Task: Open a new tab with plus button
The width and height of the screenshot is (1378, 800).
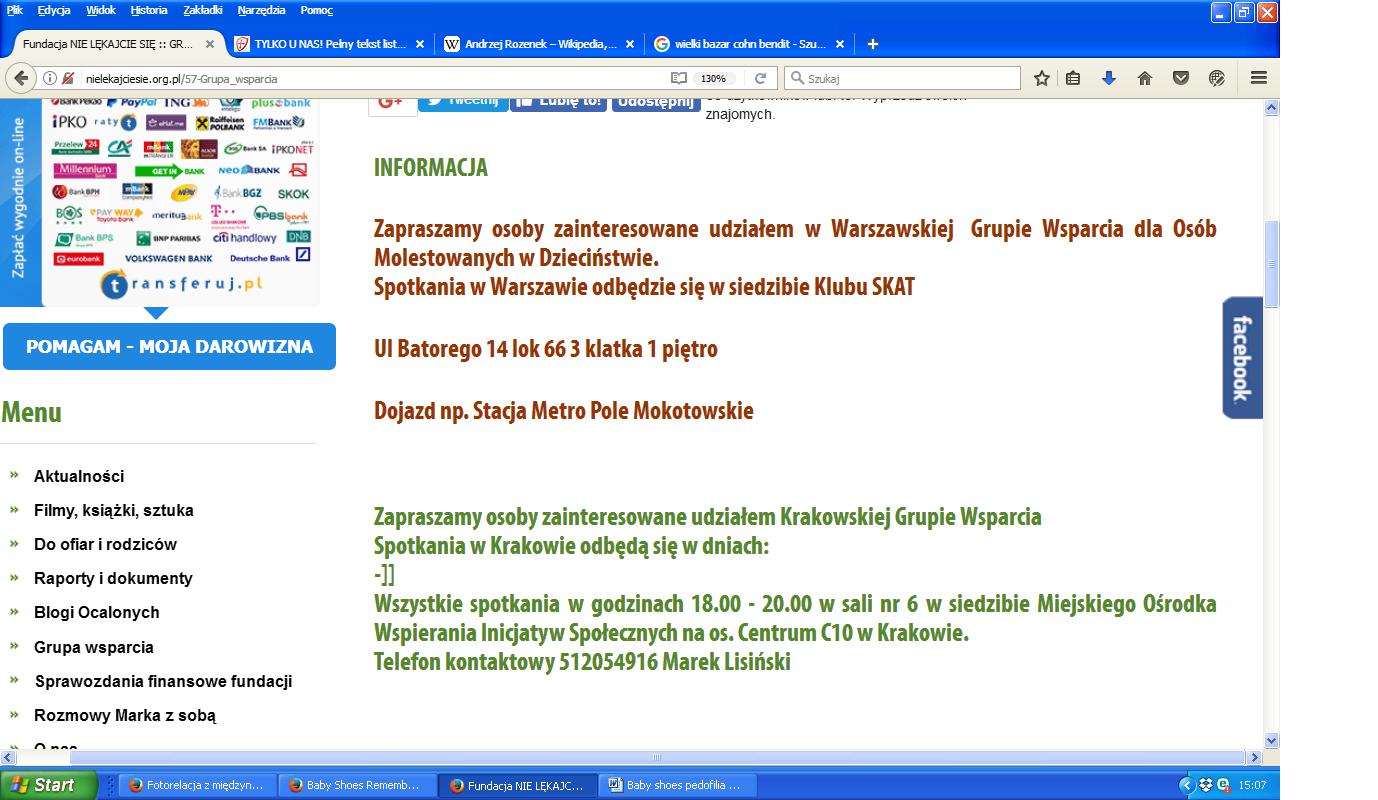Action: pos(872,44)
